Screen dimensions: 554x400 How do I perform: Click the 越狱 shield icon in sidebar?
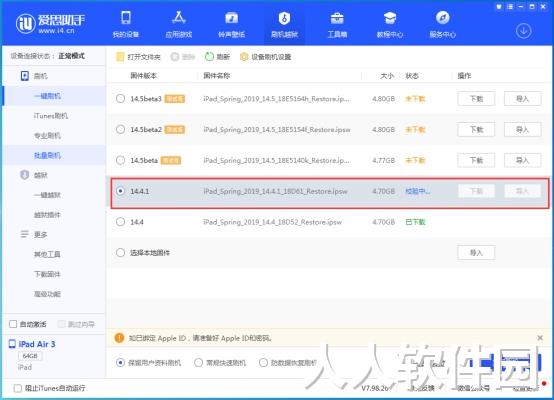point(24,175)
